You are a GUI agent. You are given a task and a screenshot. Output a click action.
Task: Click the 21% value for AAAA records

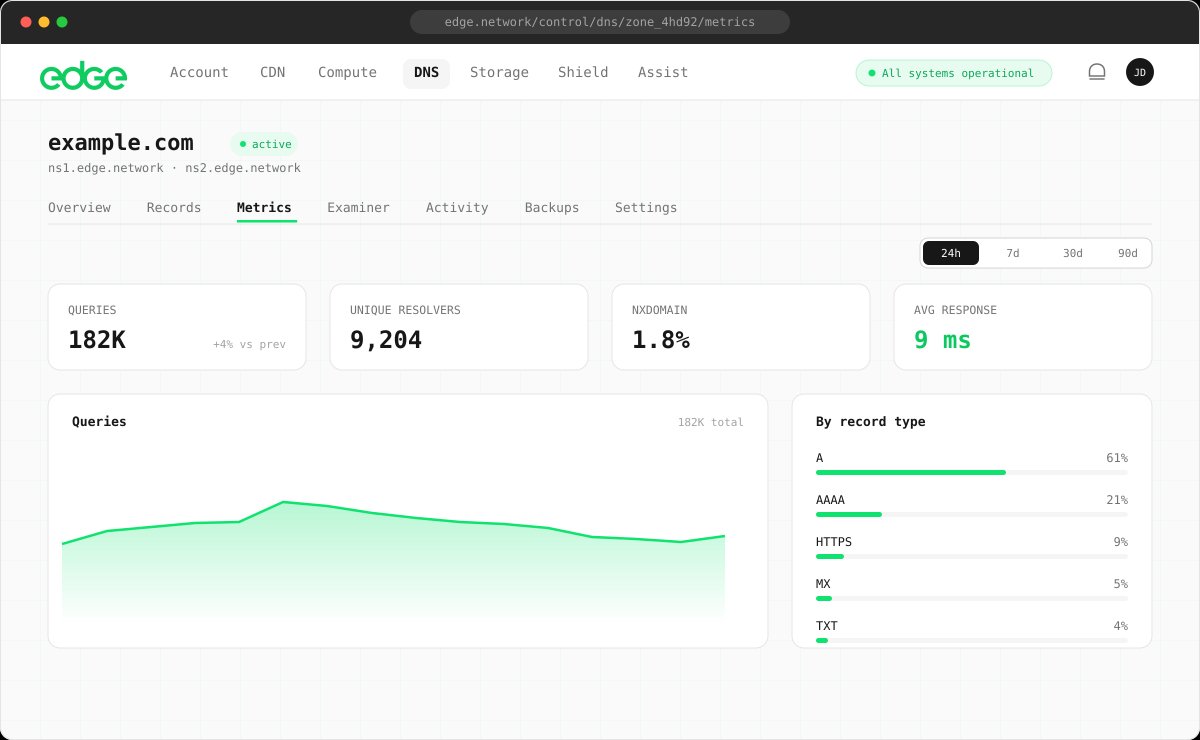(1116, 500)
